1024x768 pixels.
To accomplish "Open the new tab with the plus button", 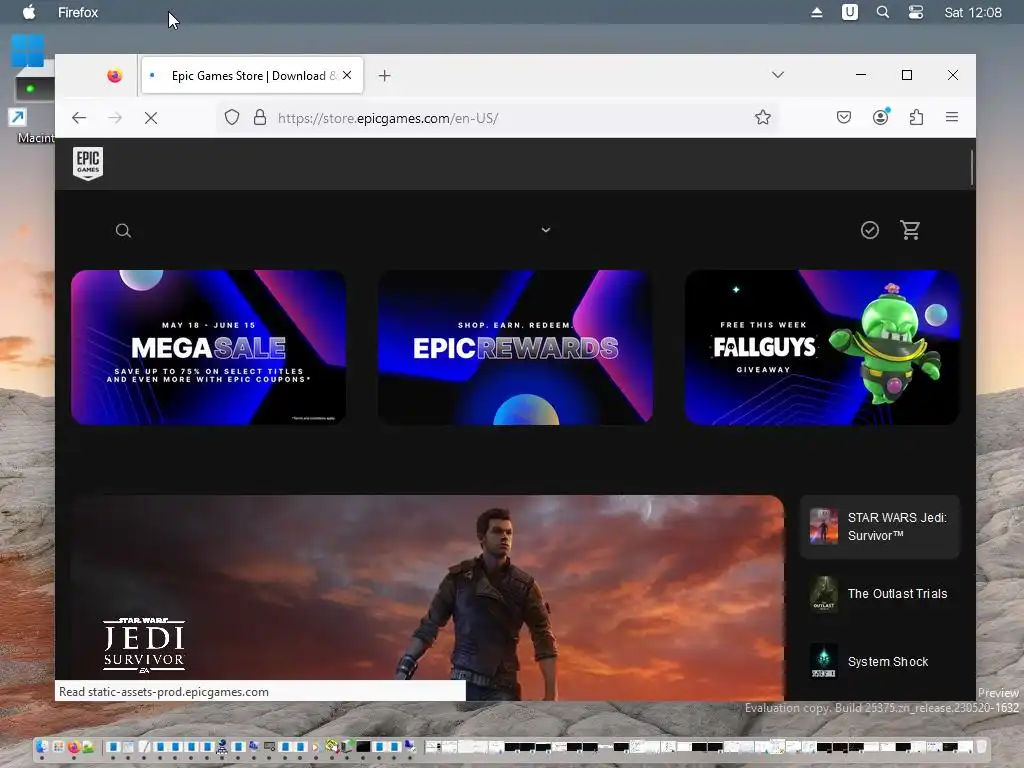I will (x=385, y=76).
